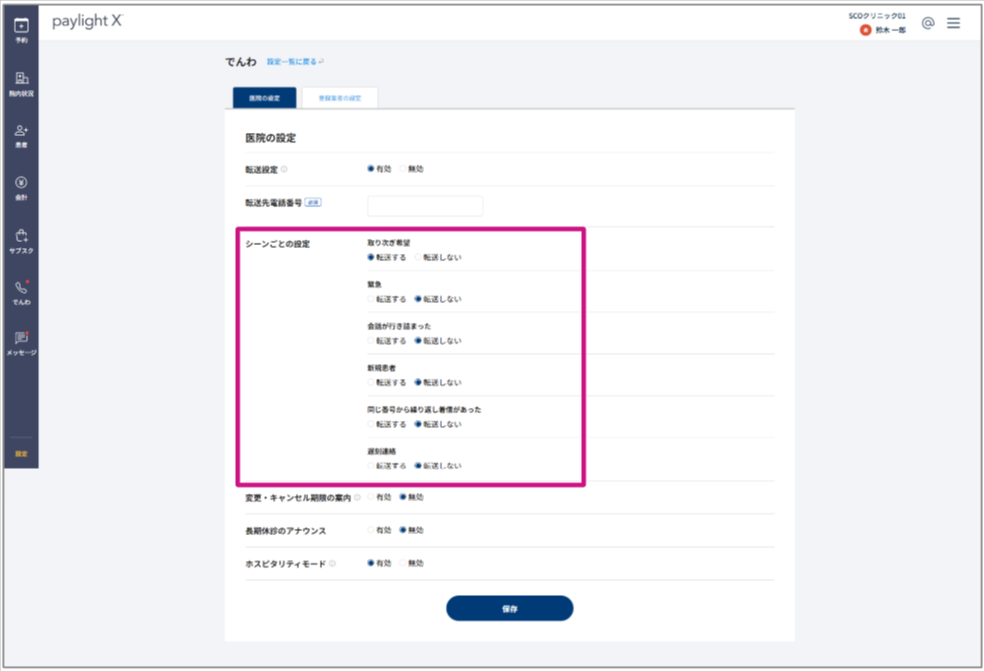Choose 転送しない for 新規患者
Viewport: 984px width, 671px height.
pyautogui.click(x=418, y=382)
